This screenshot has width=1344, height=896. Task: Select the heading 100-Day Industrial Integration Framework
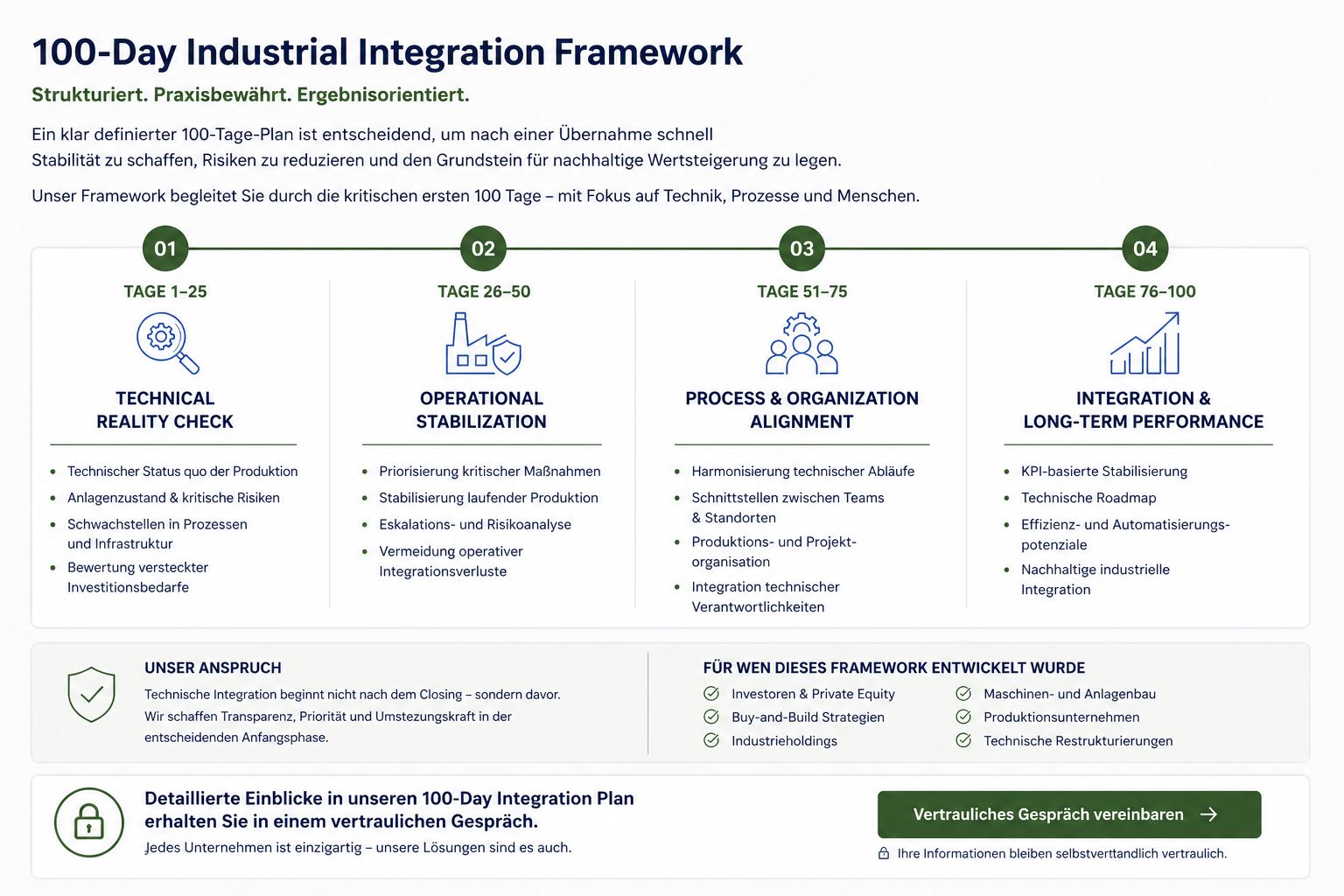tap(387, 52)
